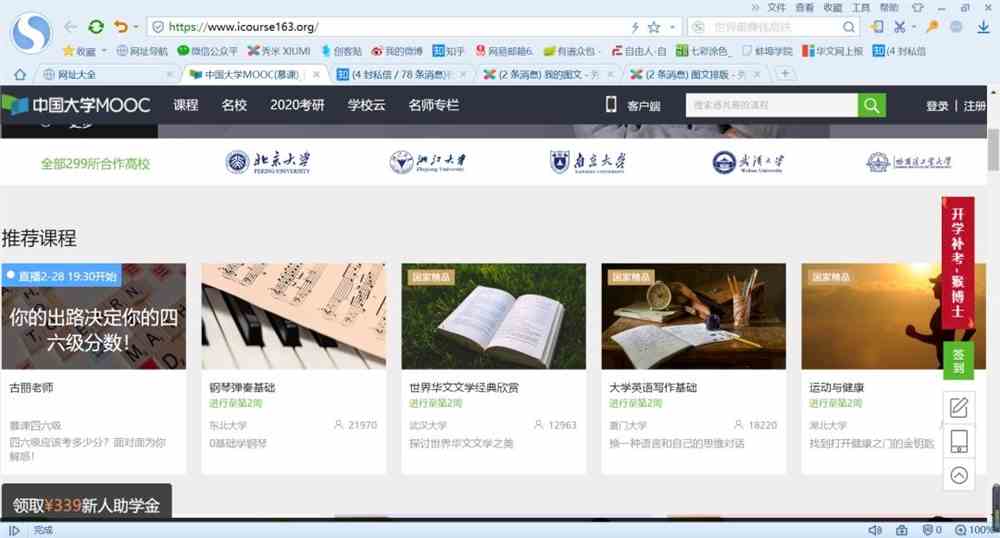
Task: Open the 网址导航 bookmark
Action: click(x=142, y=51)
